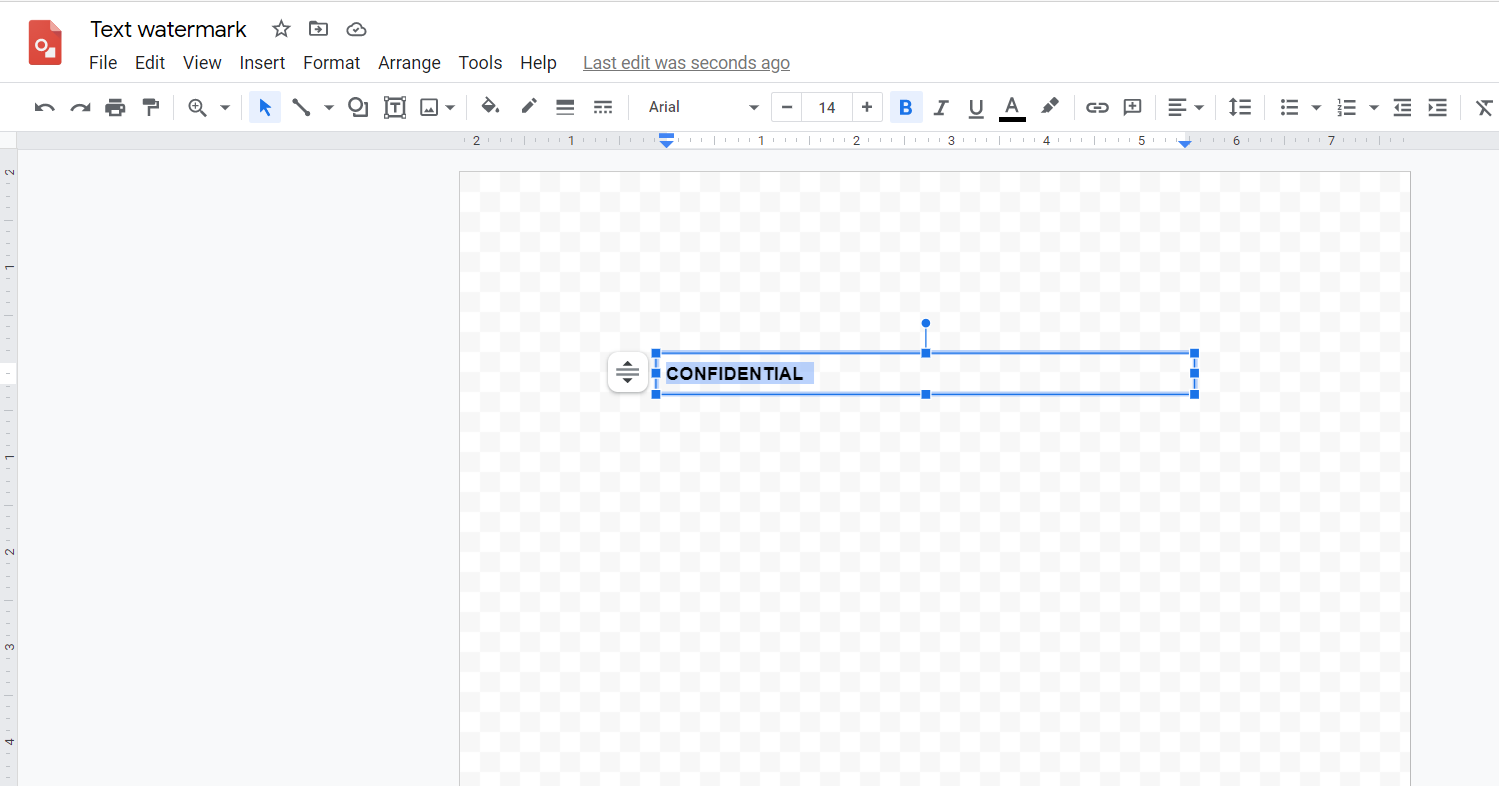
Task: Decrease the font size with minus
Action: 787,107
